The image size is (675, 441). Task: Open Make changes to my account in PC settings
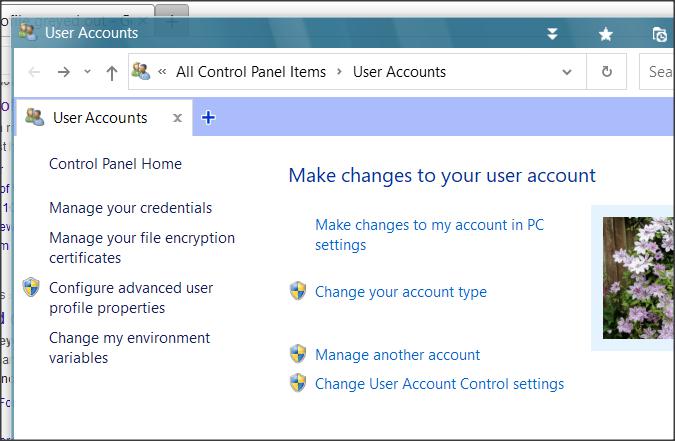(430, 235)
